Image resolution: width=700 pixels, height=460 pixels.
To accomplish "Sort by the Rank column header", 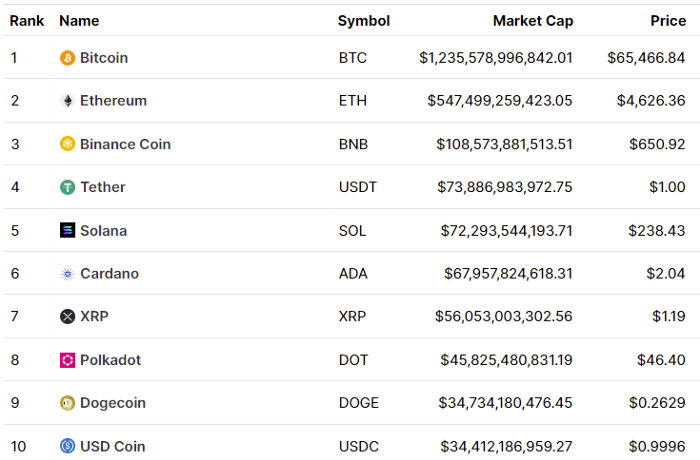I will (27, 21).
